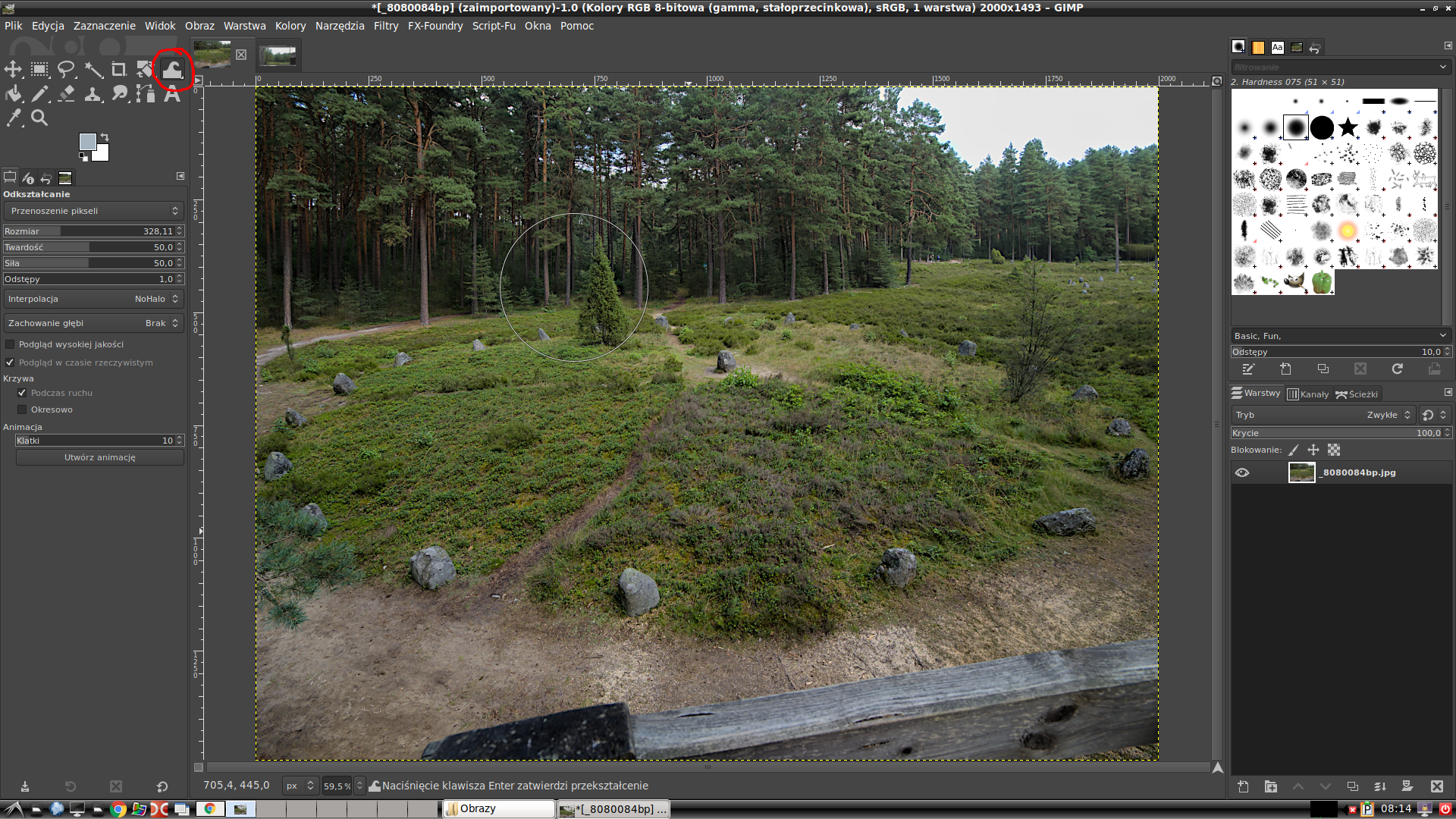Screen dimensions: 1456x819
Task: Duplicate the current layer
Action: pos(1352,787)
